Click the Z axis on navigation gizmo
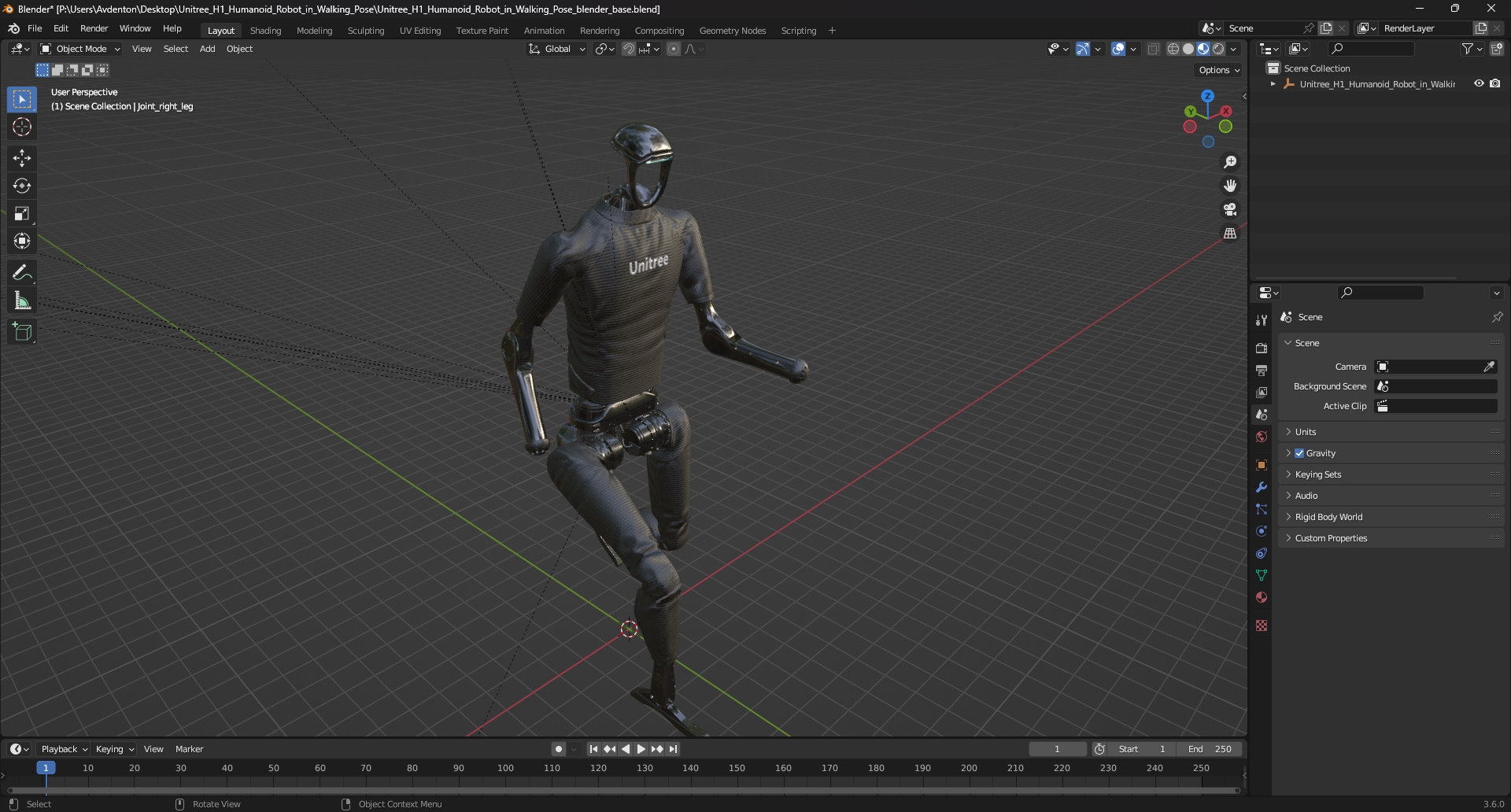Viewport: 1511px width, 812px height. [x=1207, y=96]
